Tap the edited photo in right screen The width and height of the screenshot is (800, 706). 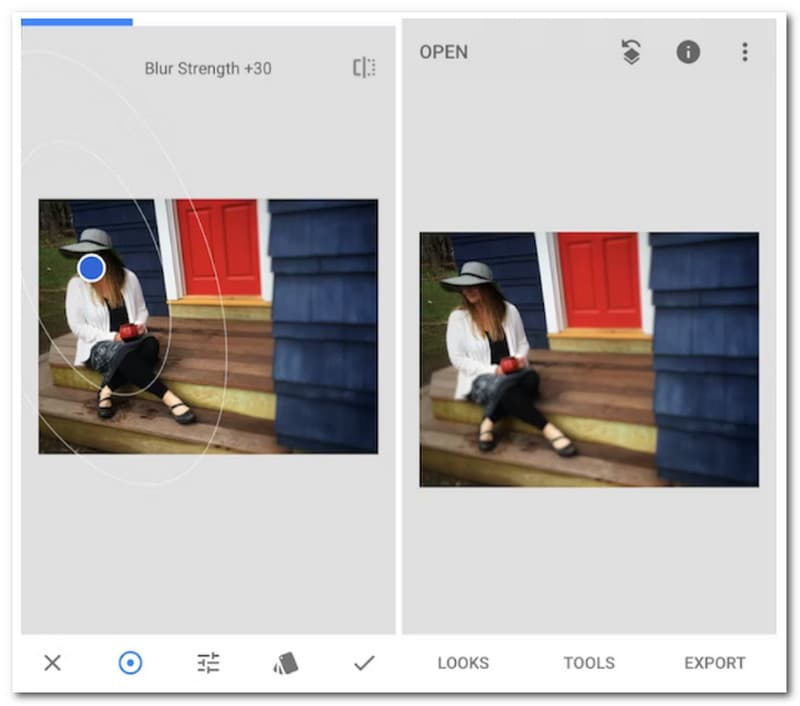(x=589, y=360)
